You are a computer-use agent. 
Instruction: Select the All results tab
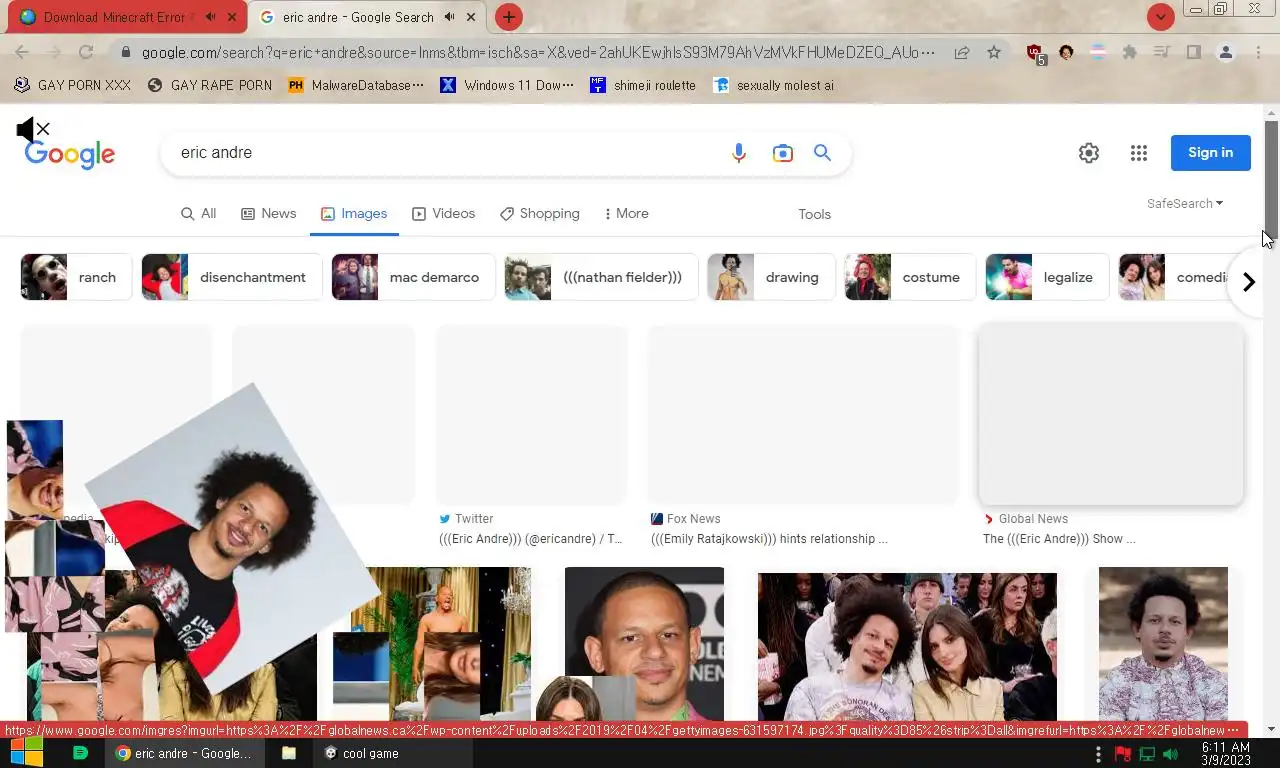click(198, 213)
